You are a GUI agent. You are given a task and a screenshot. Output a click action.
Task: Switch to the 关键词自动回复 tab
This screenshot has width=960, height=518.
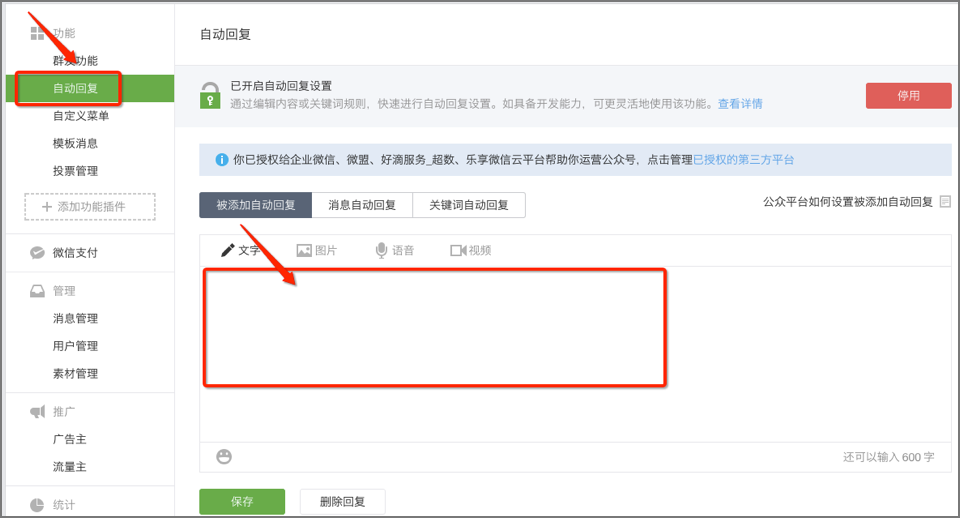click(469, 205)
